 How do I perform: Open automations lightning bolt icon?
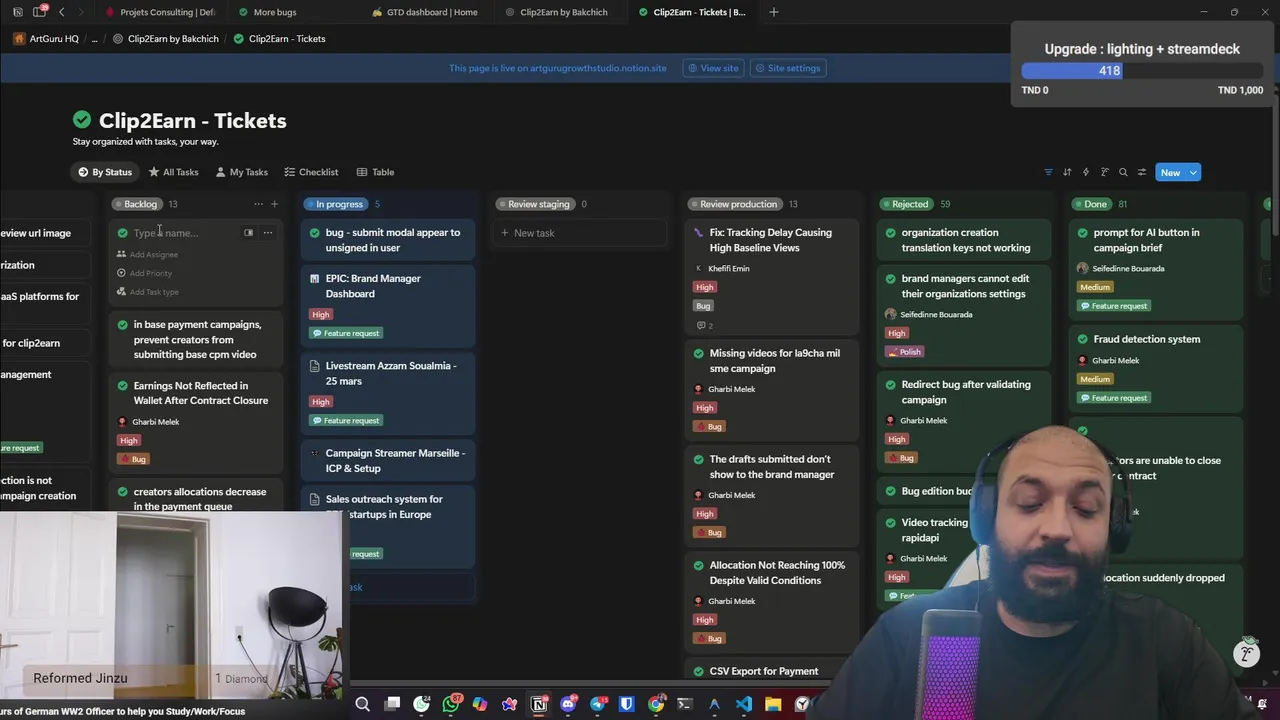[1086, 172]
